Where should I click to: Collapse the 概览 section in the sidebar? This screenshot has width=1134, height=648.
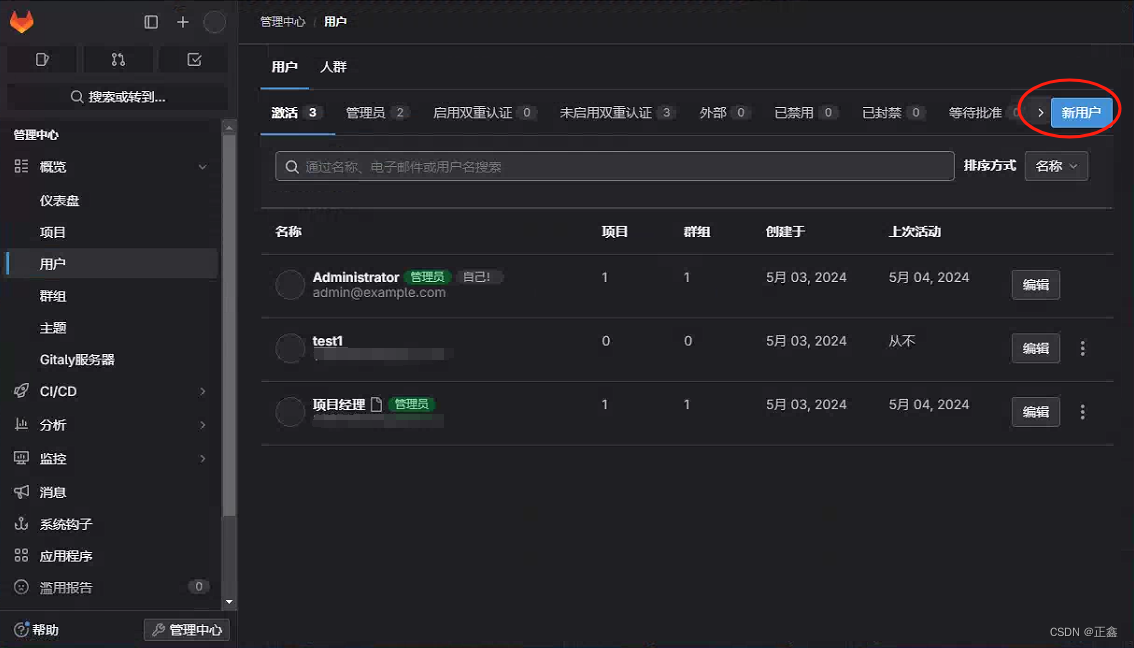[202, 167]
